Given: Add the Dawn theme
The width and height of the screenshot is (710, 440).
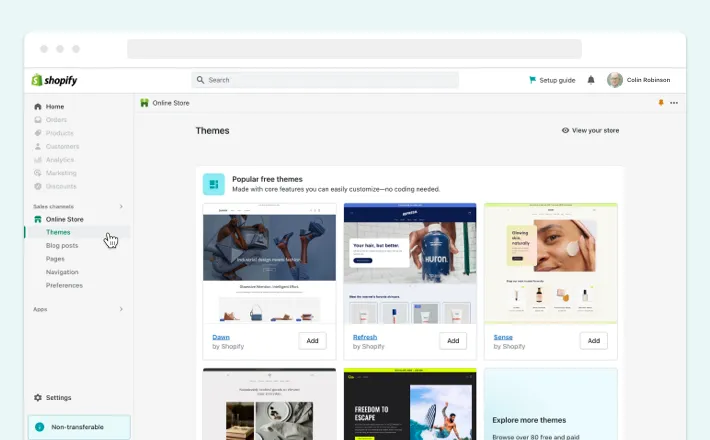Looking at the screenshot, I should (312, 341).
